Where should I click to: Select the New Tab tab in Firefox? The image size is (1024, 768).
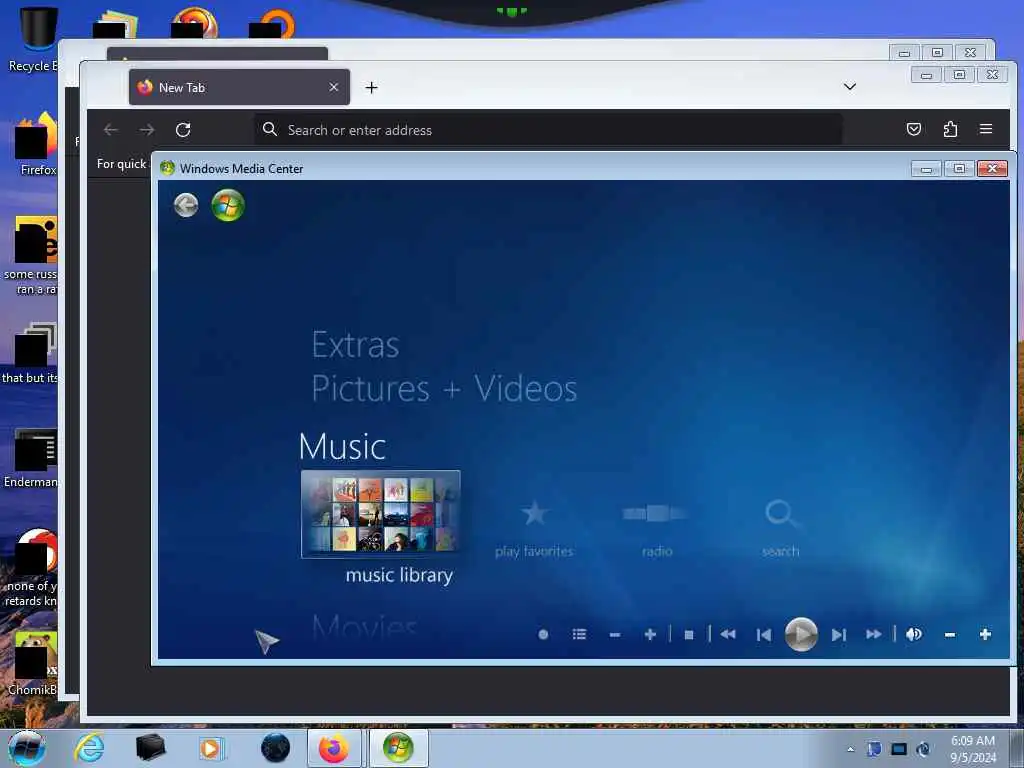click(x=239, y=87)
